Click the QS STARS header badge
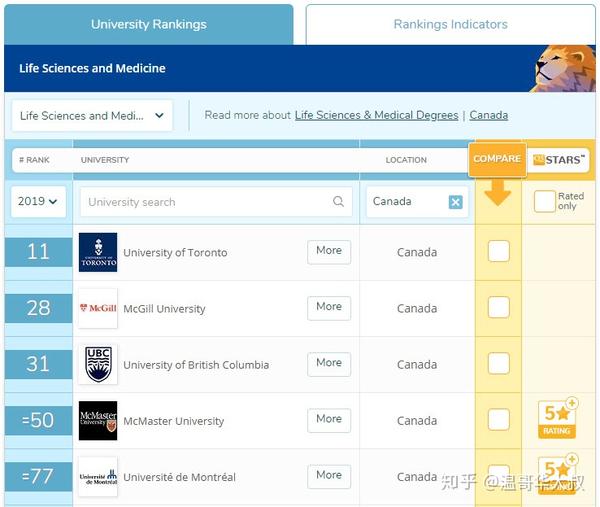Image resolution: width=600 pixels, height=507 pixels. pos(559,160)
